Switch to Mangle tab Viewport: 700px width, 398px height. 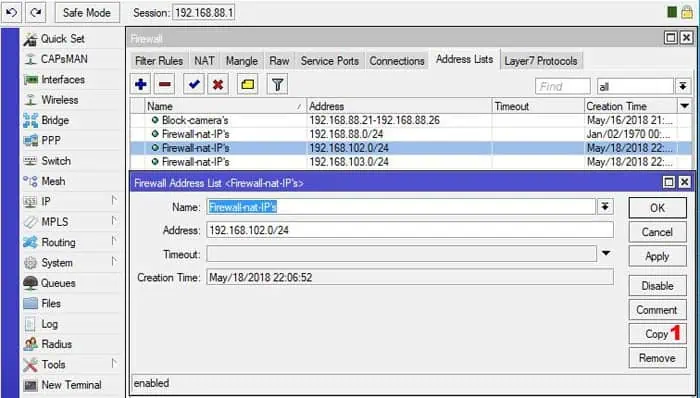(x=242, y=61)
